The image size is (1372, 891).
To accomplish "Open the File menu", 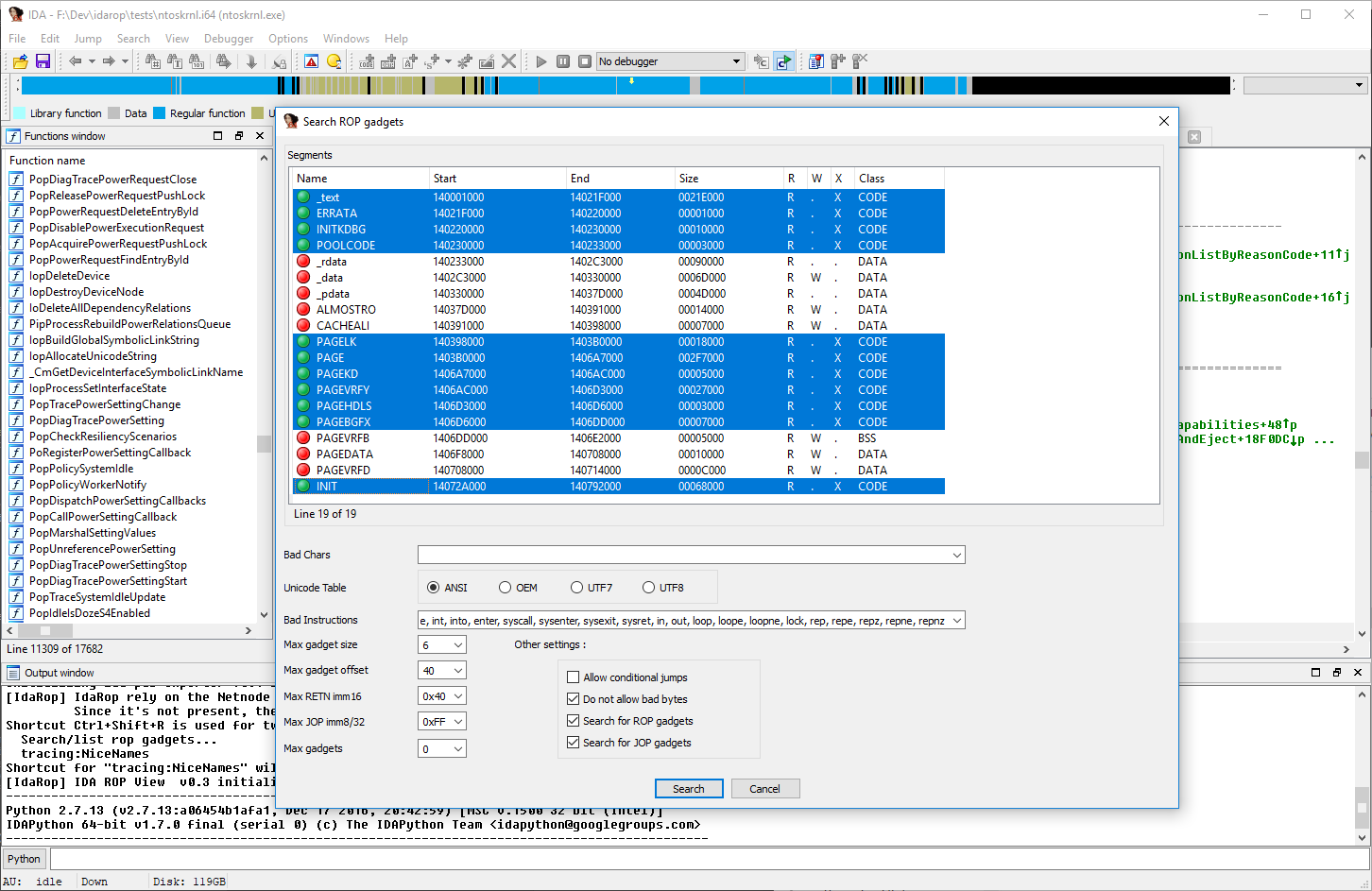I will coord(17,39).
